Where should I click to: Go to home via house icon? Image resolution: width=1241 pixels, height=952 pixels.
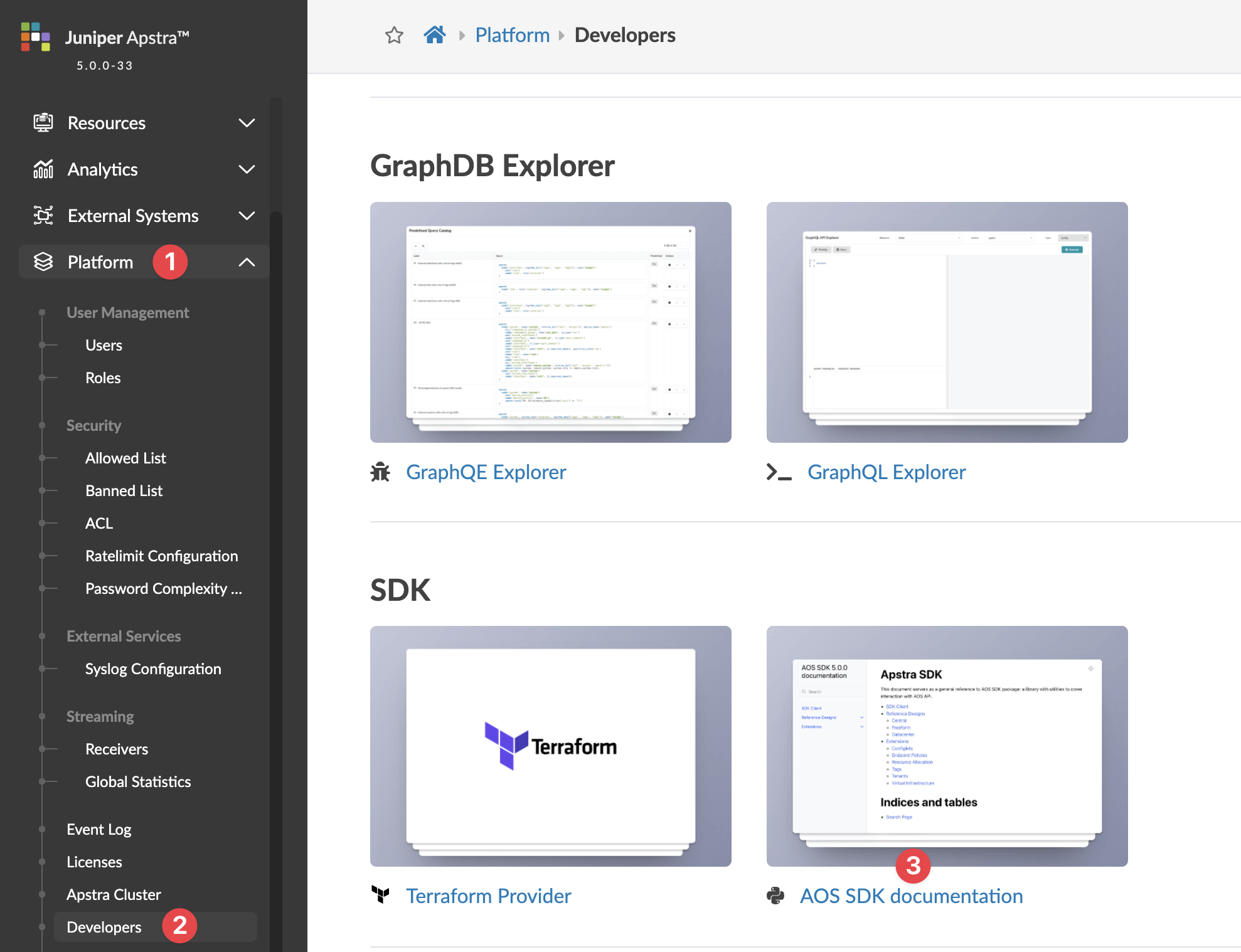434,35
